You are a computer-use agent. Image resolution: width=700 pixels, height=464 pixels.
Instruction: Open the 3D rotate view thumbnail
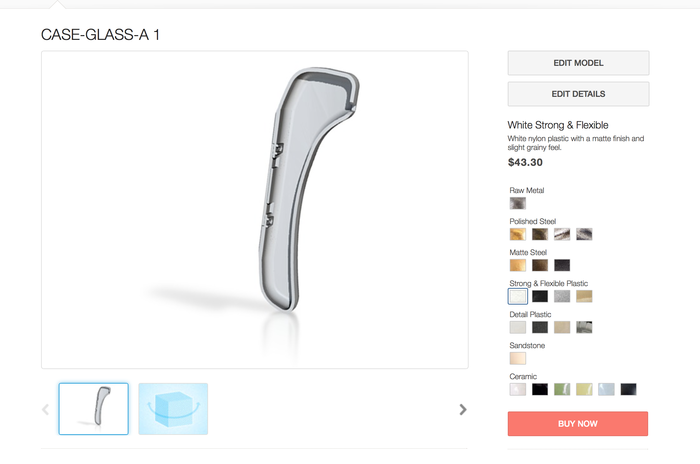point(173,409)
